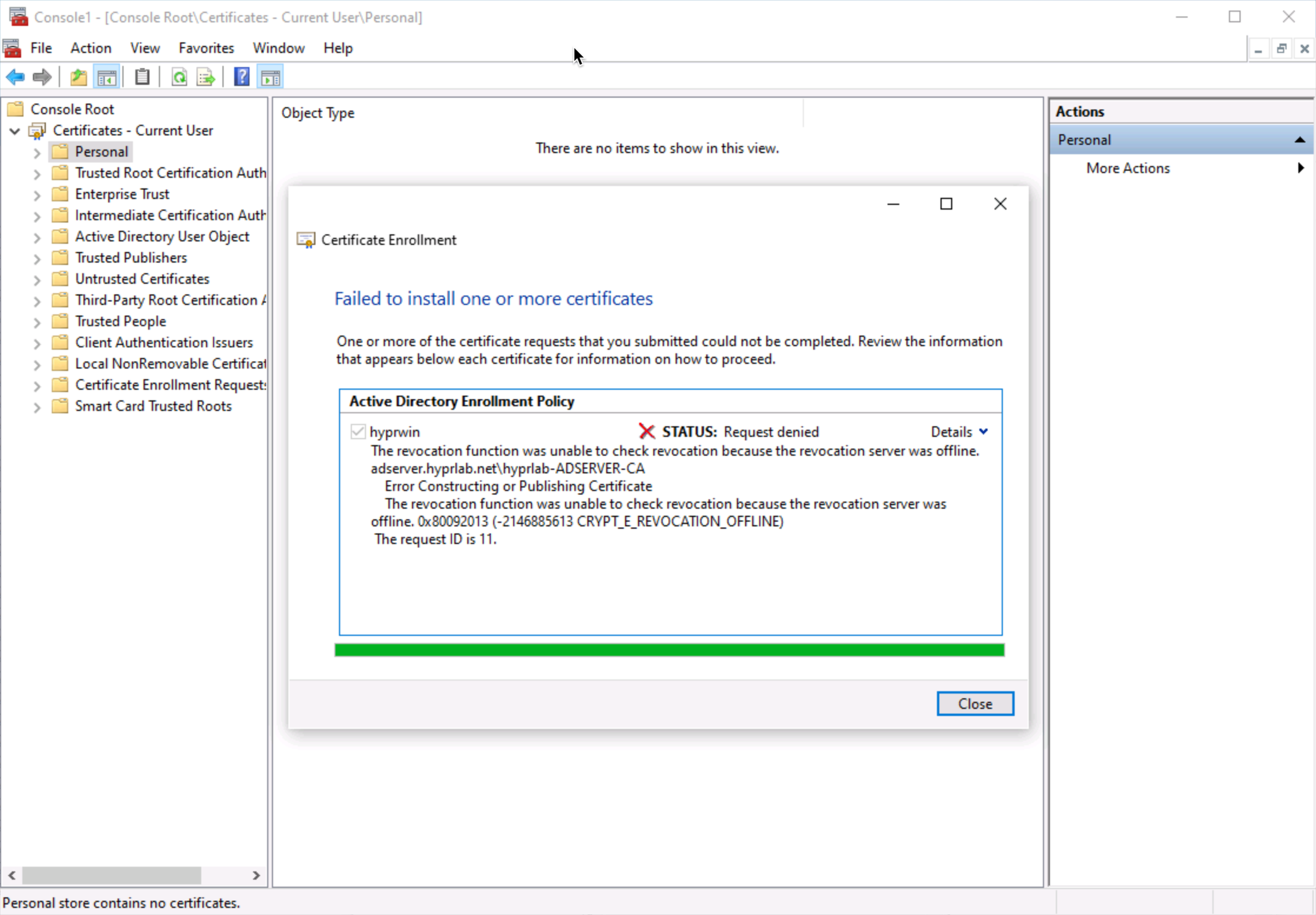Click the Active Directory Enrollment Policy header
This screenshot has width=1316, height=915.
(x=461, y=401)
